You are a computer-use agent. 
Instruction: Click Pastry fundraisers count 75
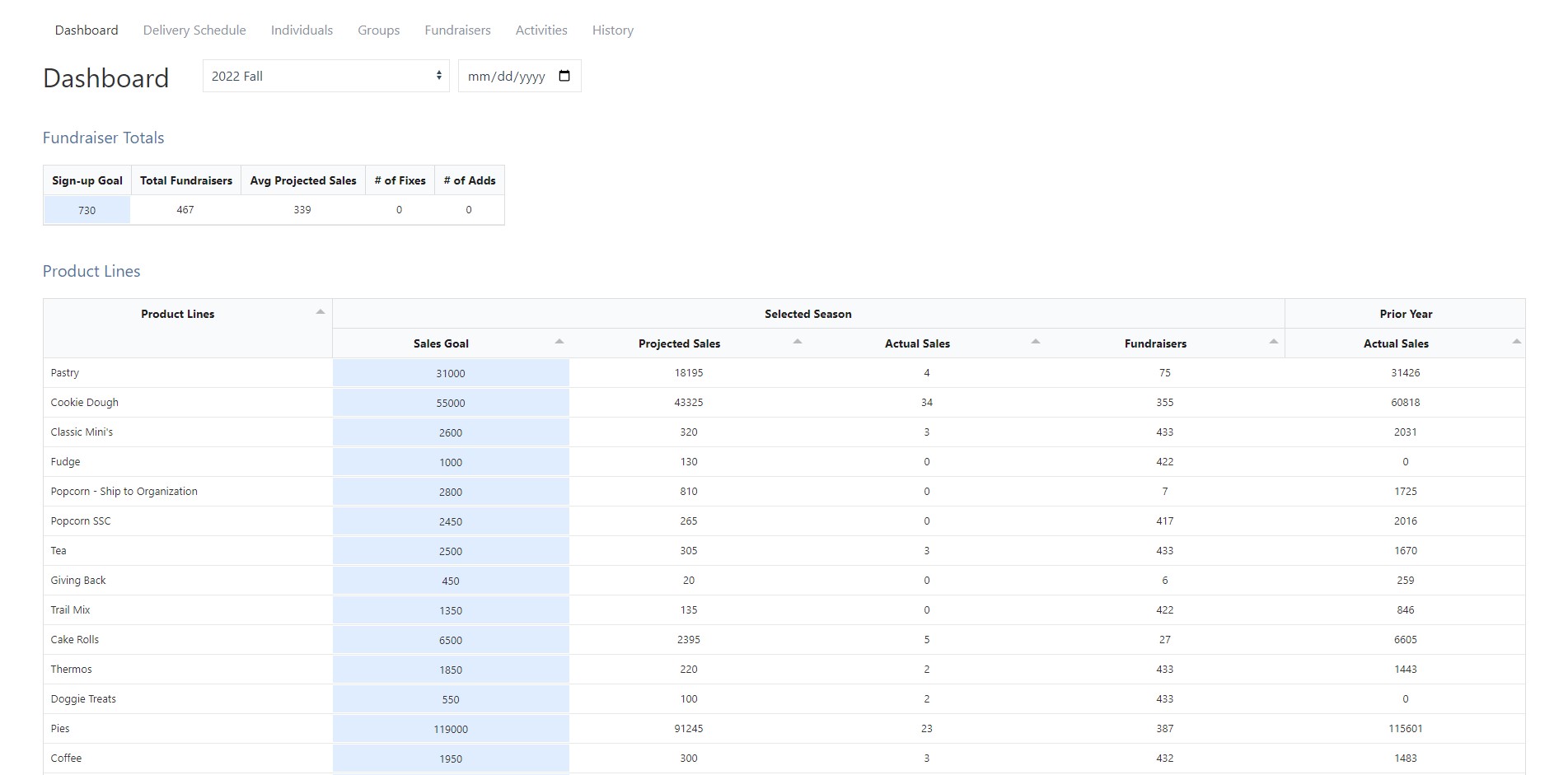(x=1165, y=372)
